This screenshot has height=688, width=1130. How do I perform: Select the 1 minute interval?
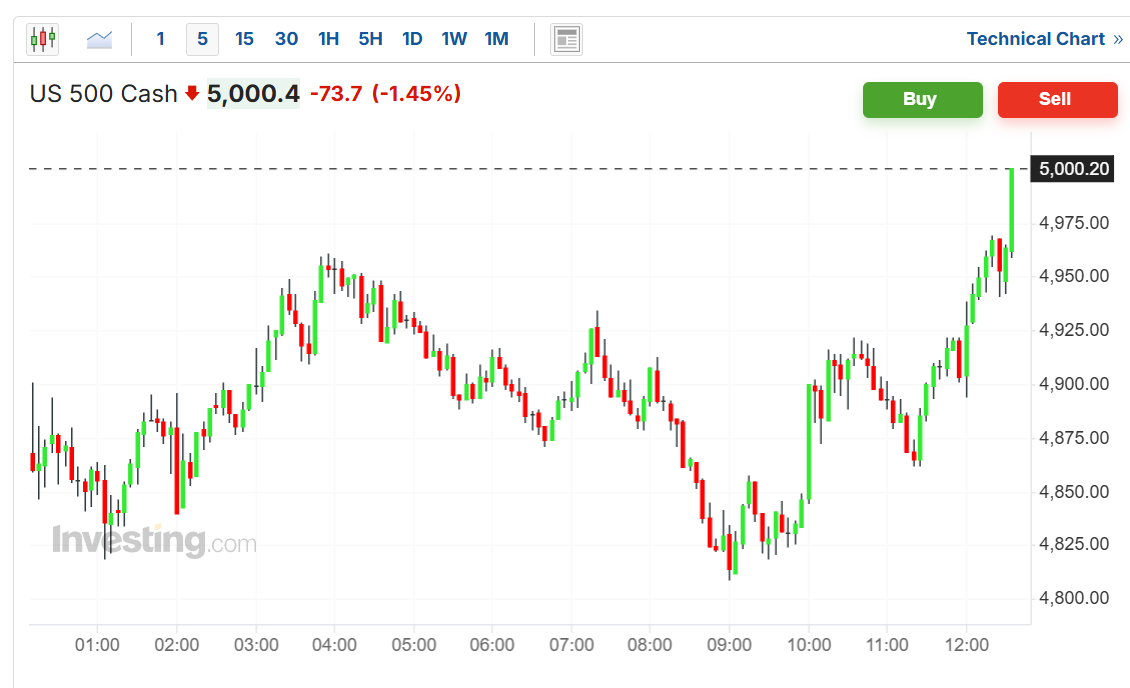pyautogui.click(x=161, y=39)
